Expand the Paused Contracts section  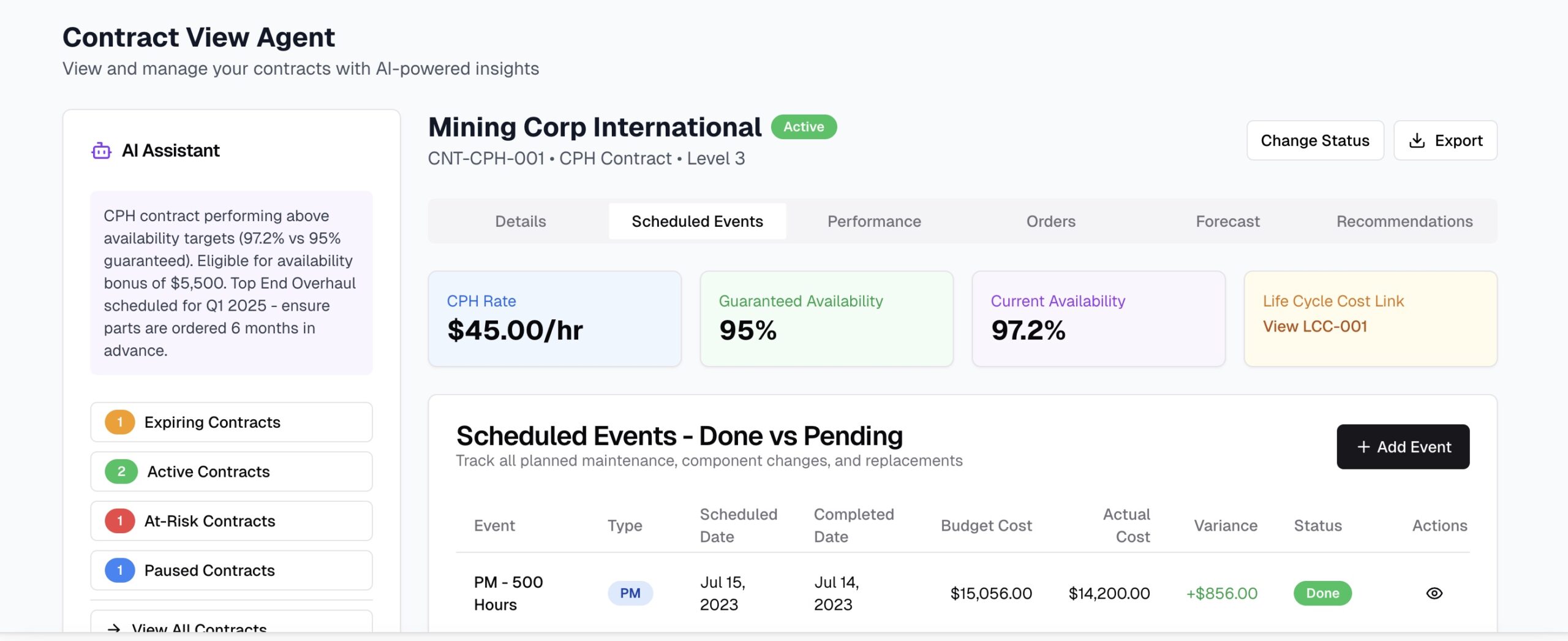(x=231, y=570)
